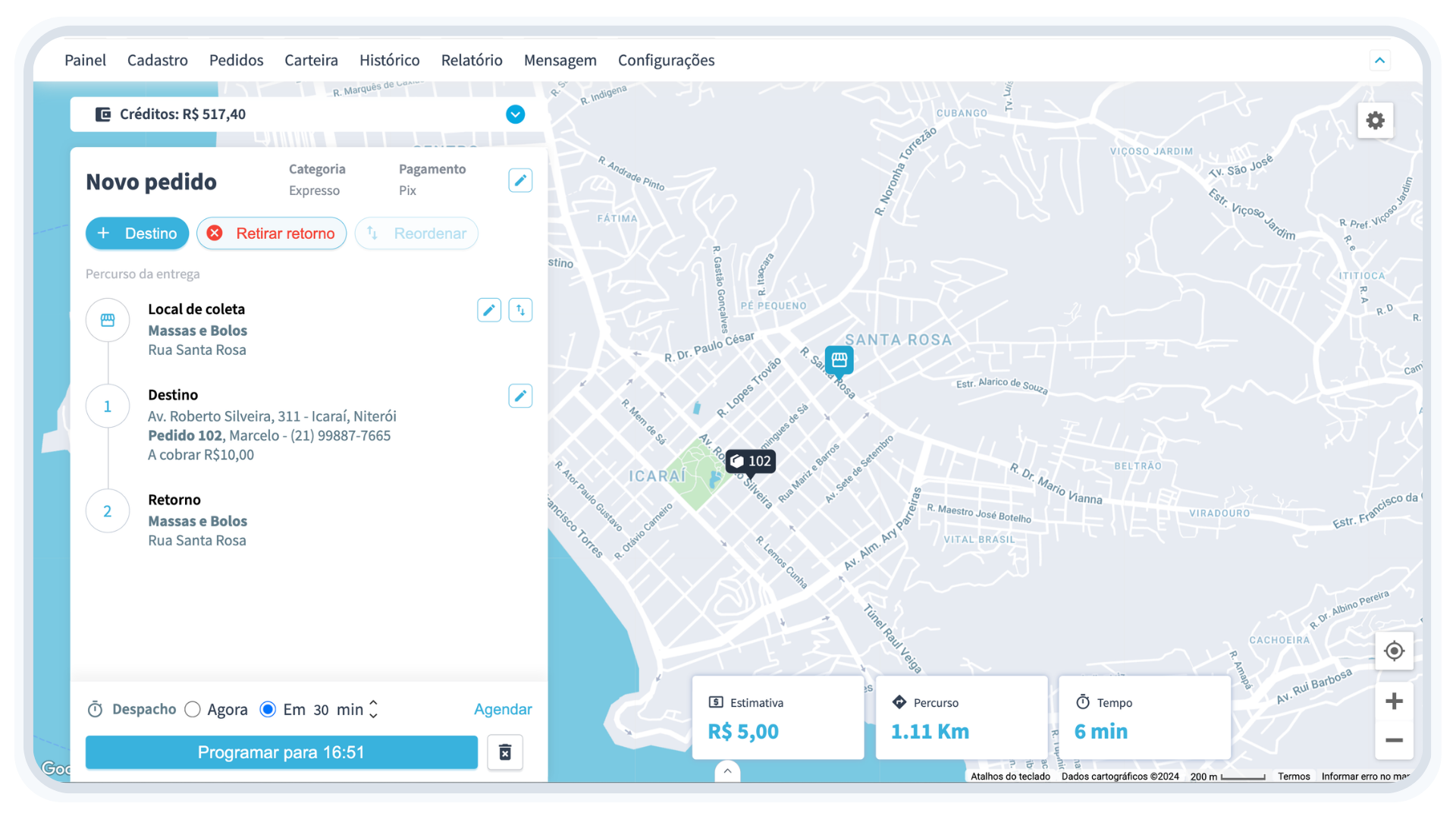
Task: Open the Termos link on map
Action: [x=1294, y=777]
